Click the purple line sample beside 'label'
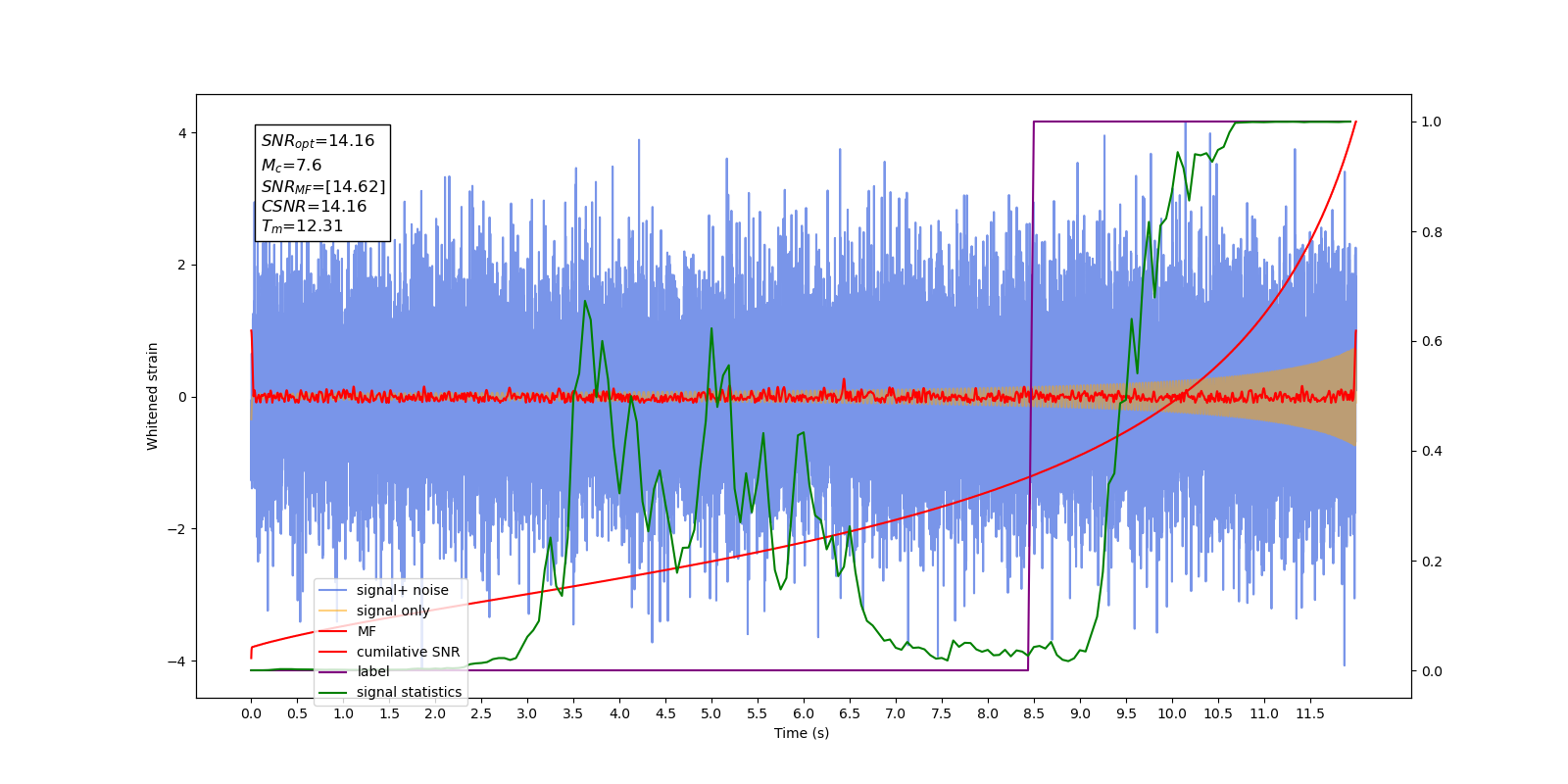 click(x=333, y=672)
